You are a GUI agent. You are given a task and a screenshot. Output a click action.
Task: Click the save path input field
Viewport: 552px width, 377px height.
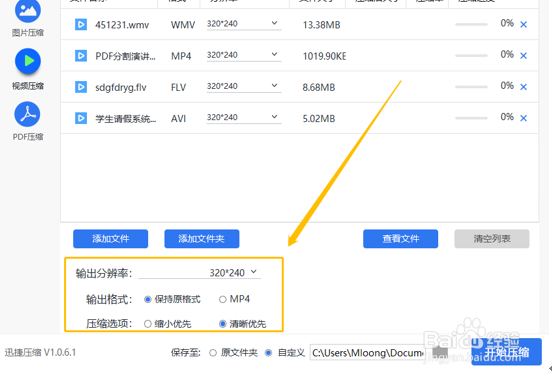point(368,353)
